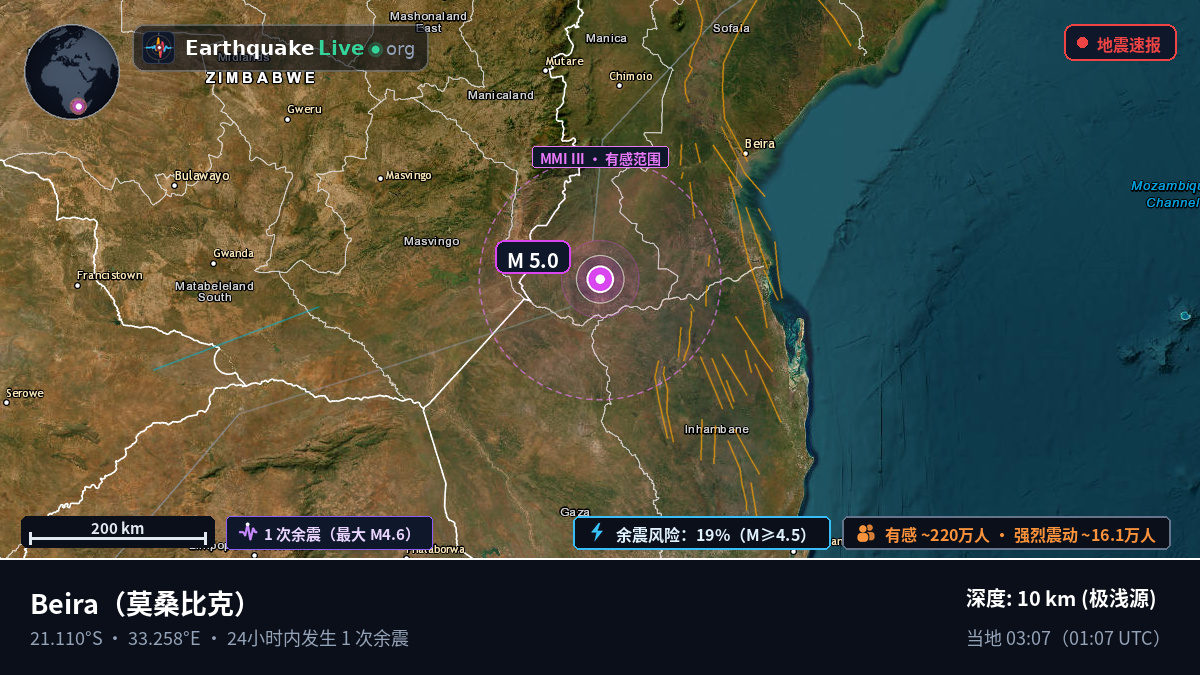Click the Earthquake Live compass logo icon
The width and height of the screenshot is (1200, 675).
[158, 48]
